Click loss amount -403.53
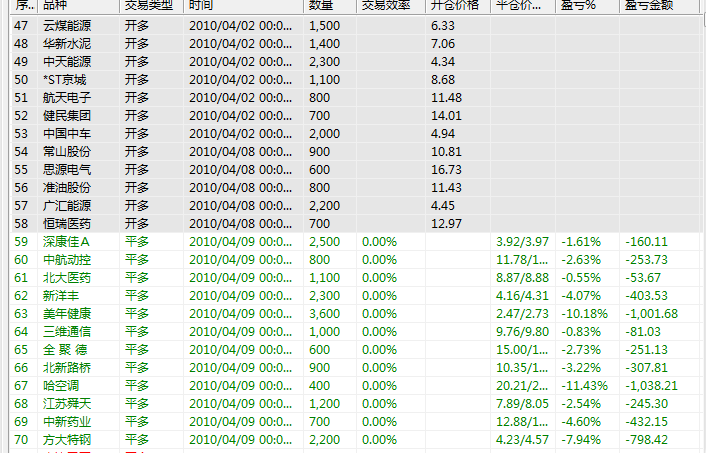This screenshot has width=706, height=453. click(x=646, y=296)
